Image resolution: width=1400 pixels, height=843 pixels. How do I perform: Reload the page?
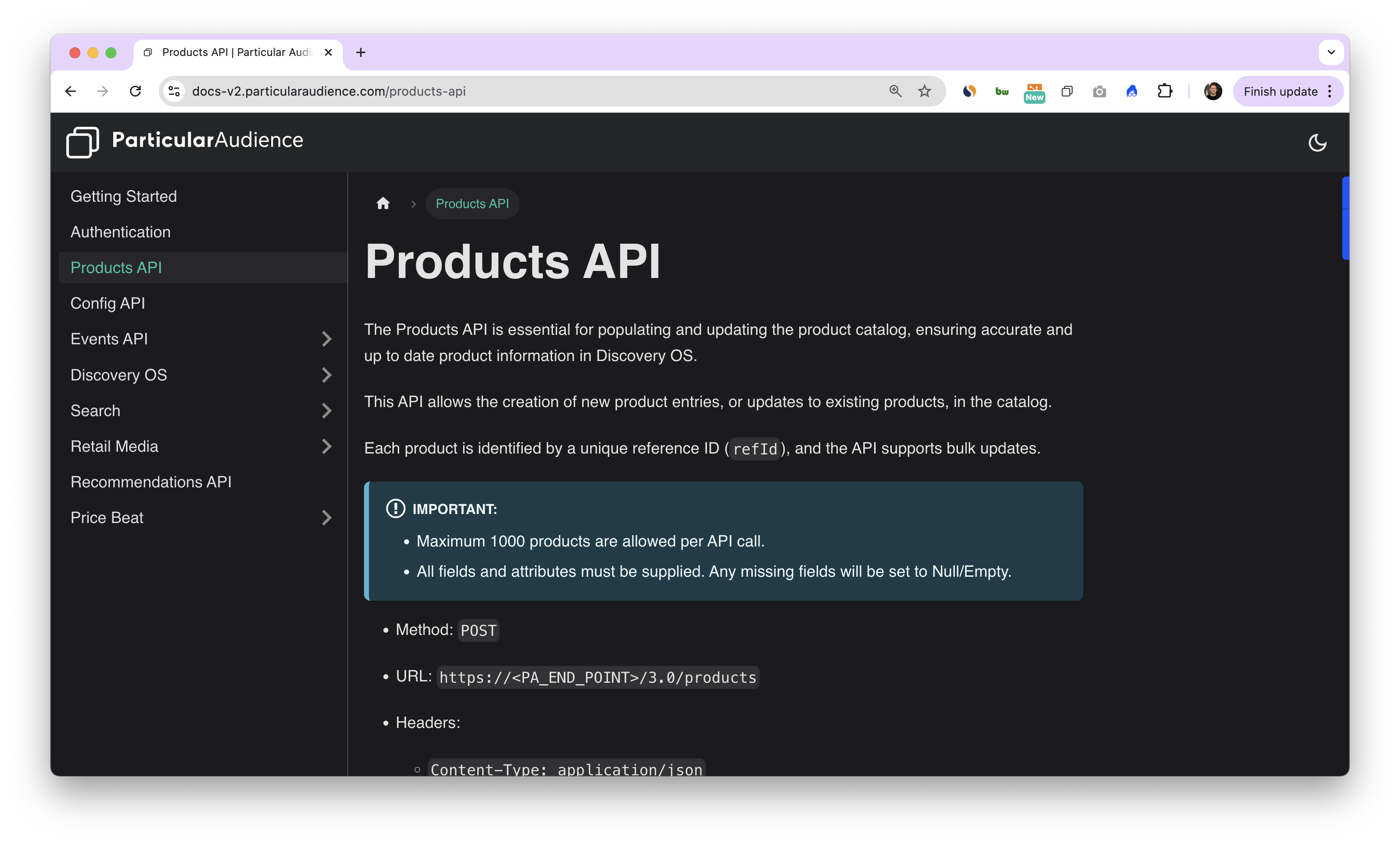point(135,91)
